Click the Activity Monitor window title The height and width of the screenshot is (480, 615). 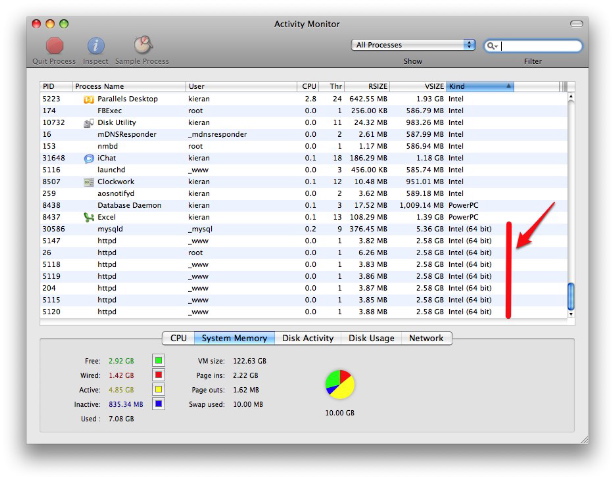click(307, 24)
